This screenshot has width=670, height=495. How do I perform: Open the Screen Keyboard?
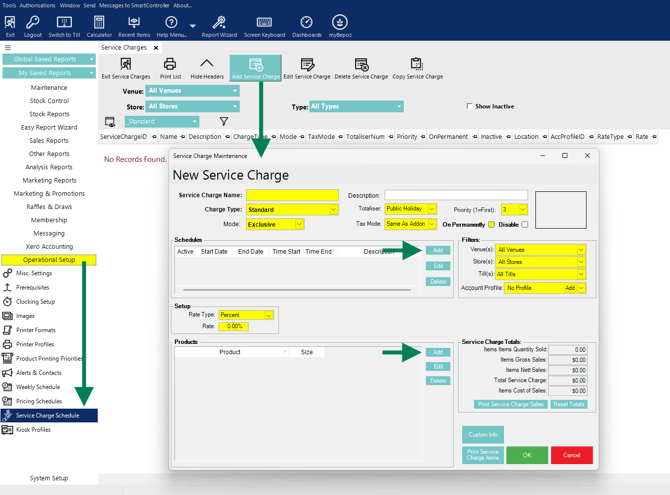264,27
